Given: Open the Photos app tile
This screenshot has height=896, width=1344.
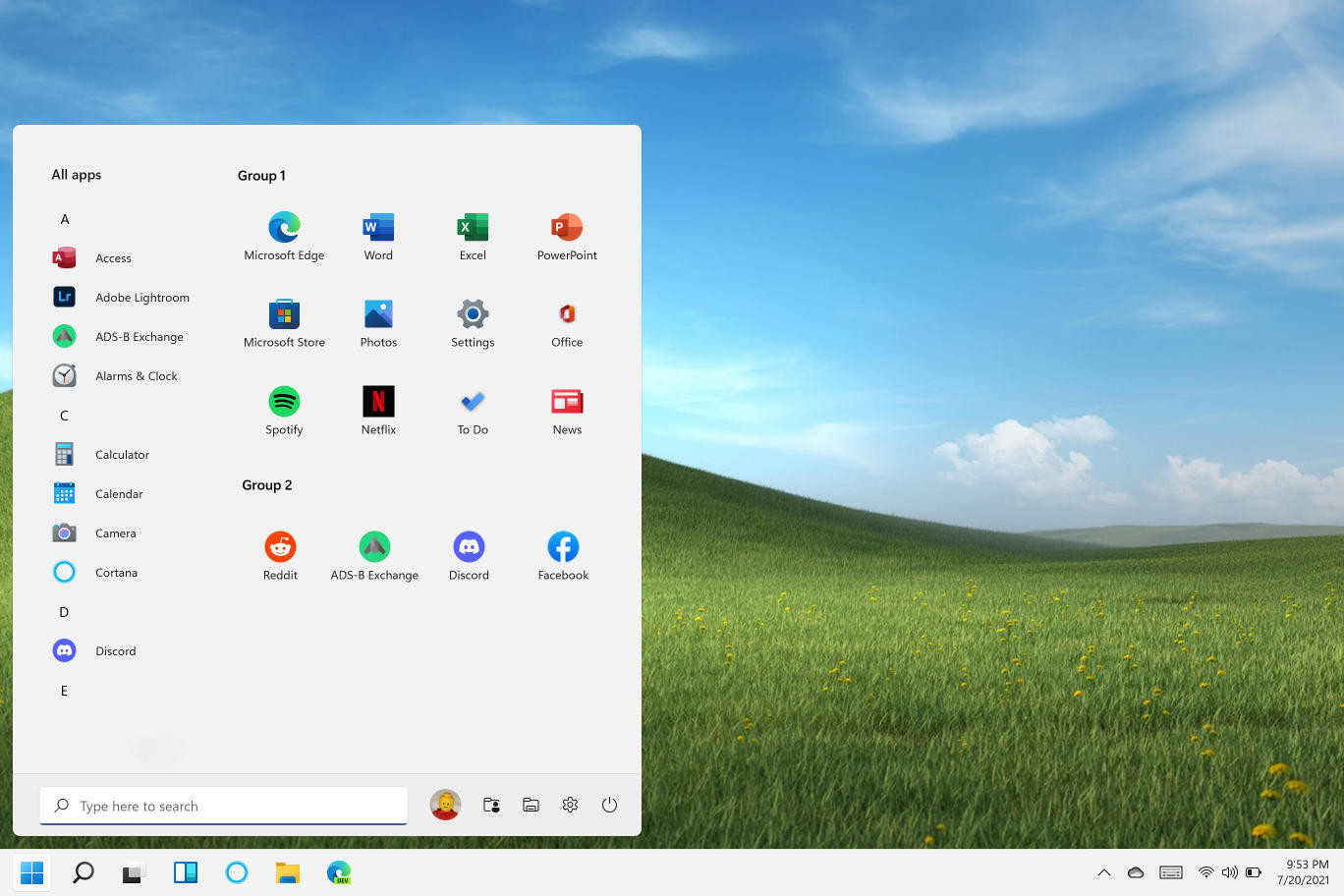Looking at the screenshot, I should (378, 323).
